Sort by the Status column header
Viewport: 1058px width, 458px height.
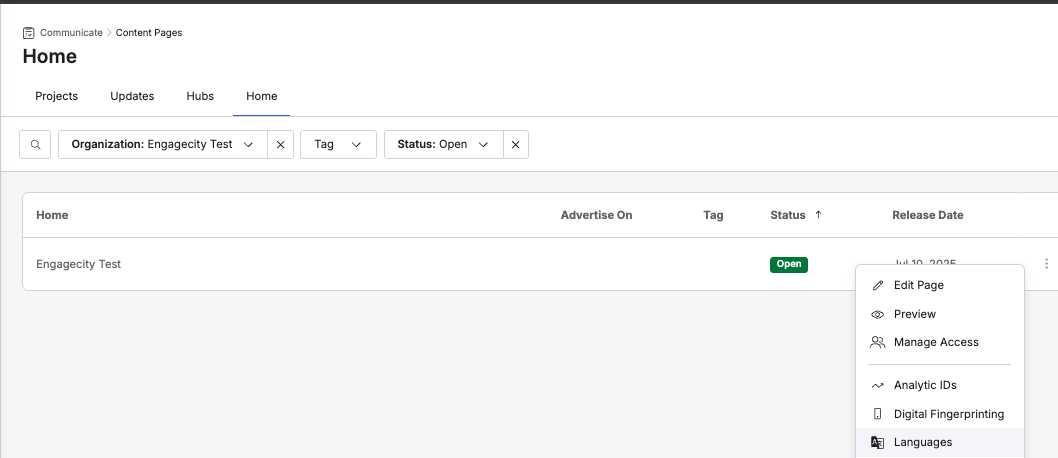pos(788,215)
